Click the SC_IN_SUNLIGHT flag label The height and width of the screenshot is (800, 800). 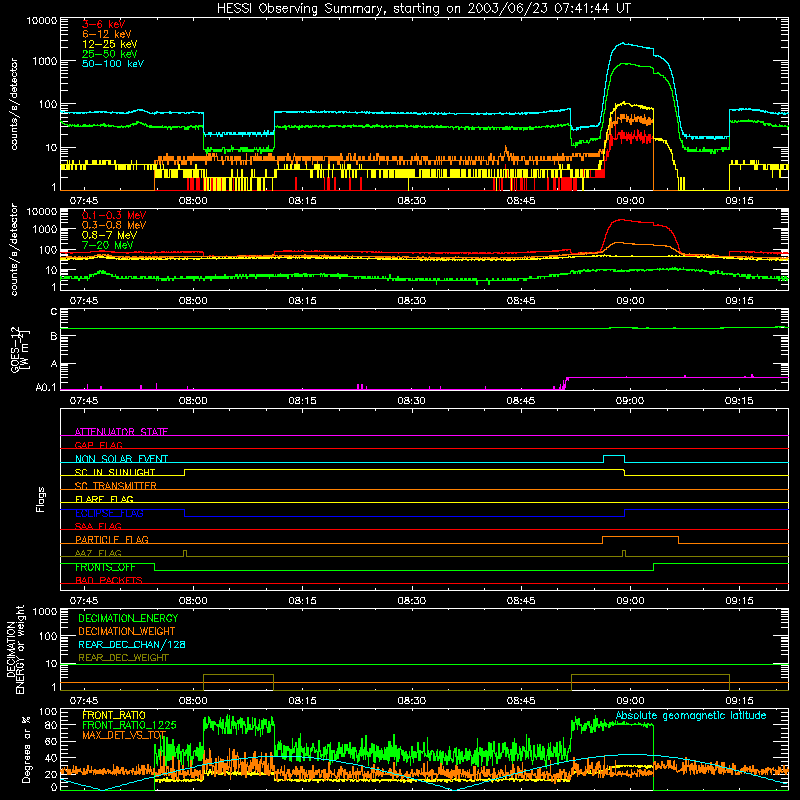tap(115, 472)
